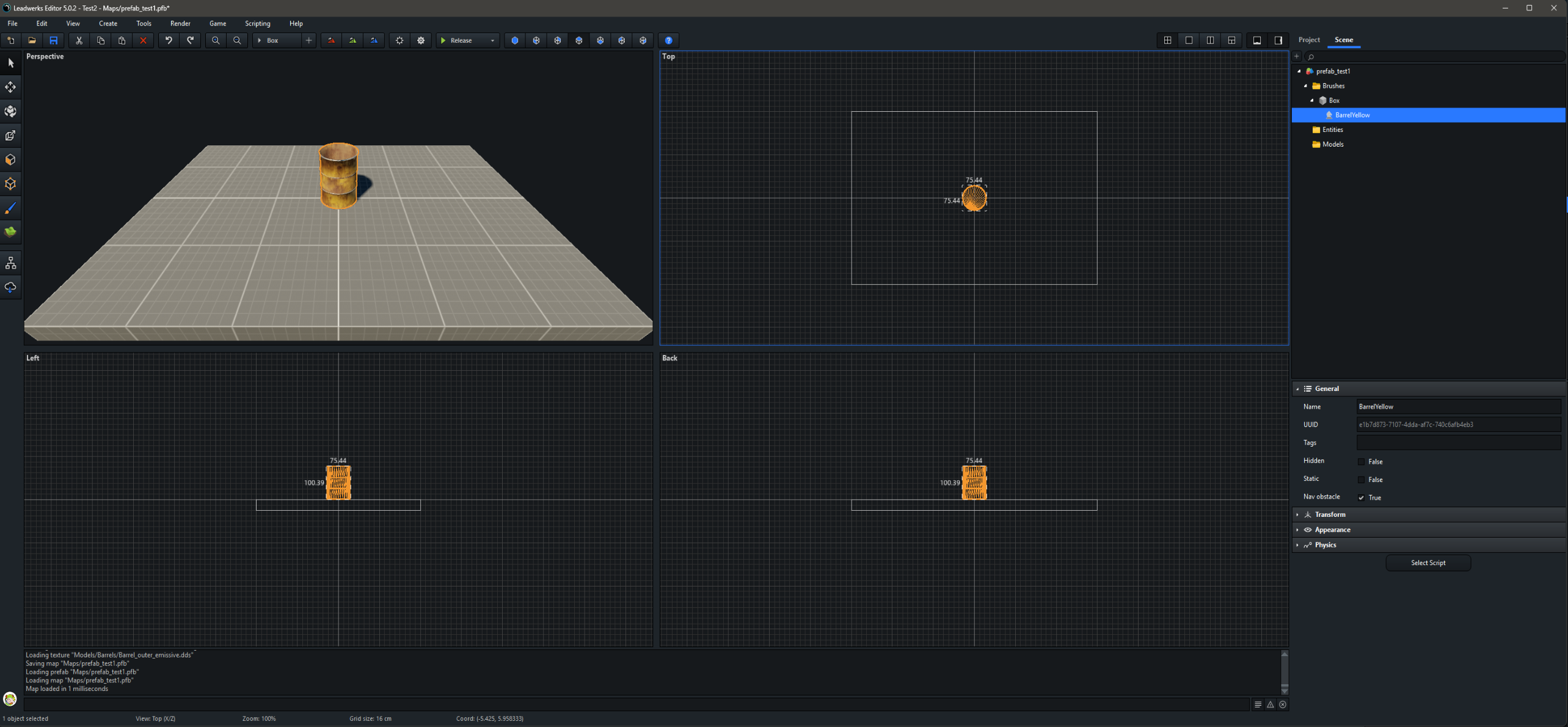Open the Release build configuration dropdown
This screenshot has height=727, width=1568.
pyautogui.click(x=492, y=40)
